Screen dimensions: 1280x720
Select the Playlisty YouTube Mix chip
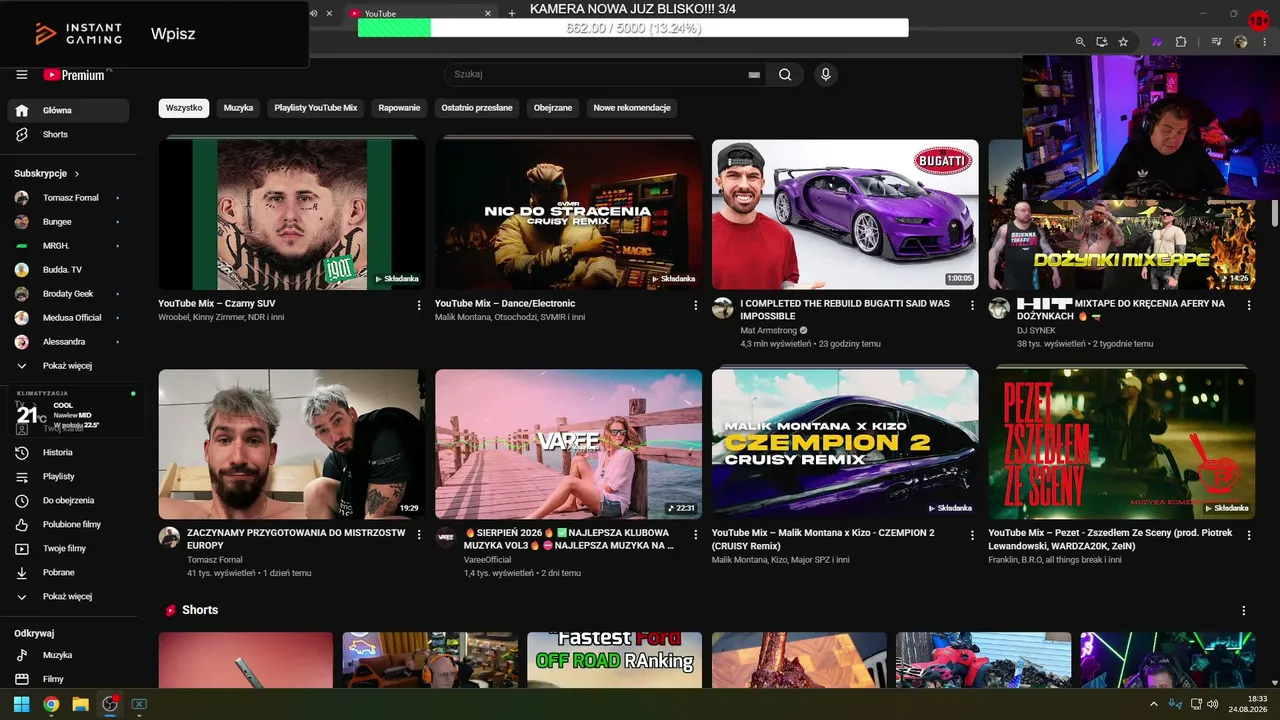[316, 108]
